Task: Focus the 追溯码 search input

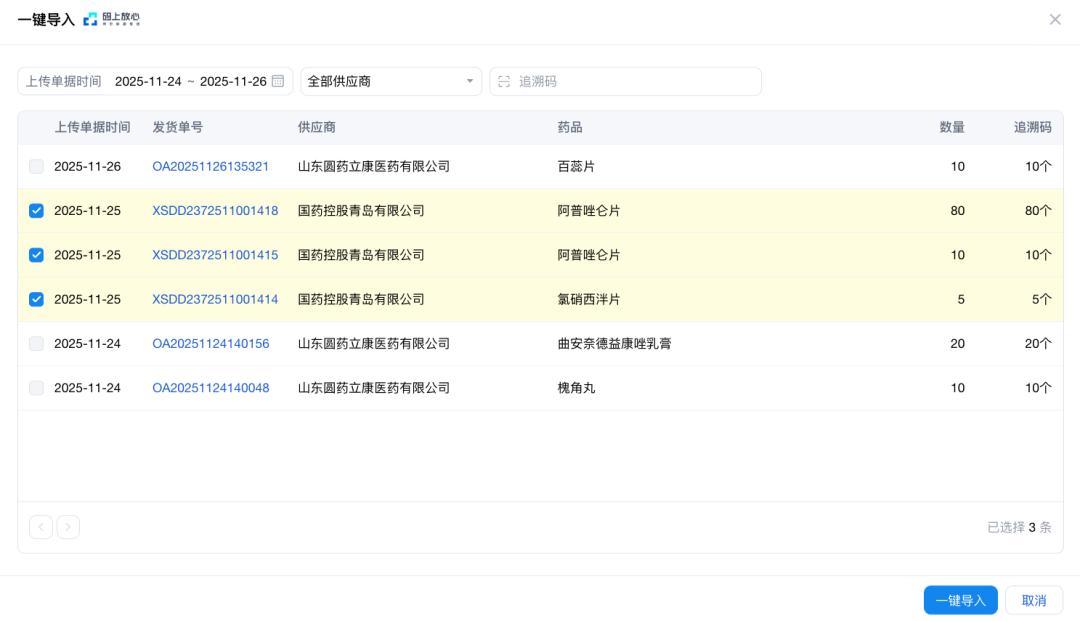Action: pyautogui.click(x=635, y=82)
